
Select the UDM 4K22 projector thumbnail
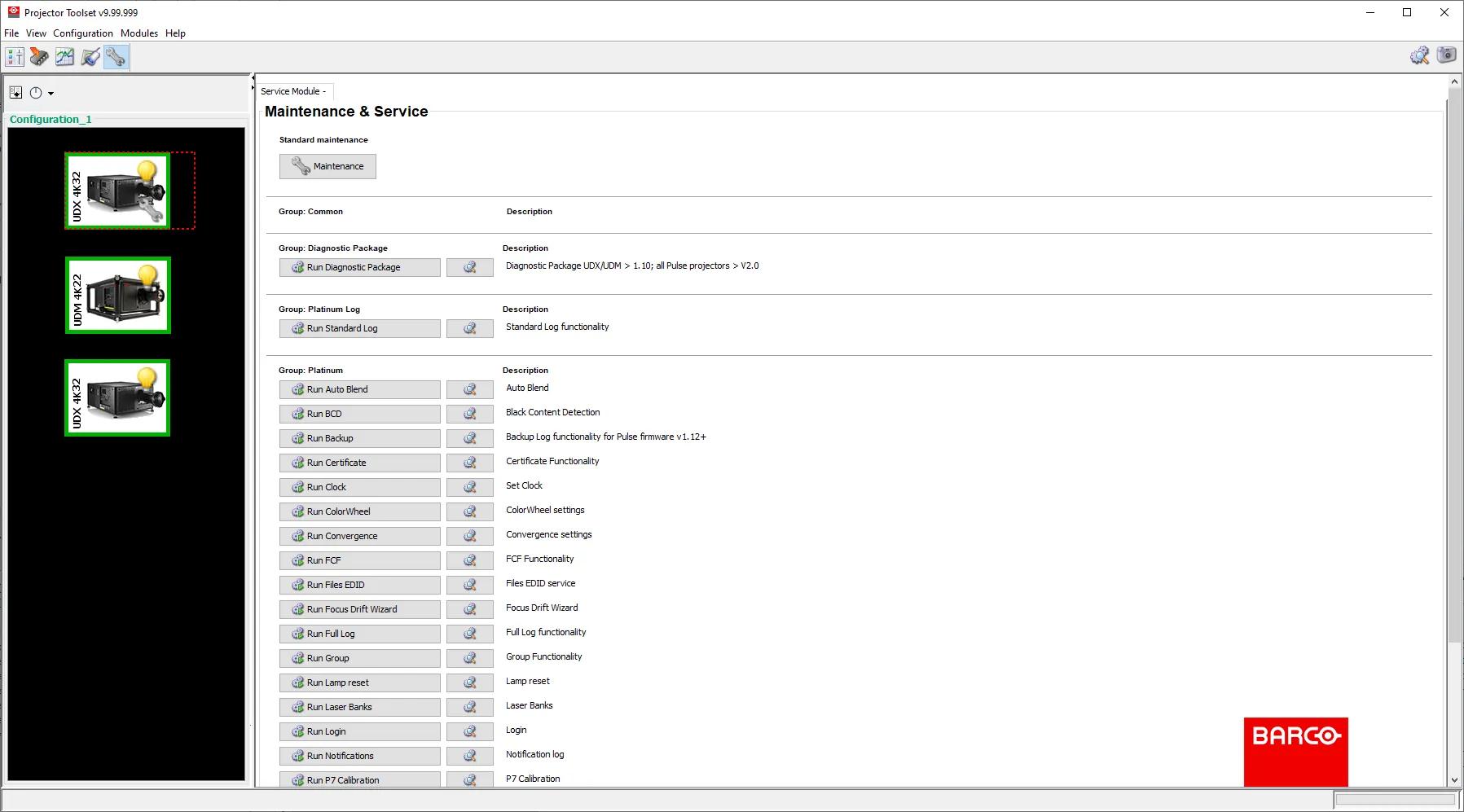[118, 296]
